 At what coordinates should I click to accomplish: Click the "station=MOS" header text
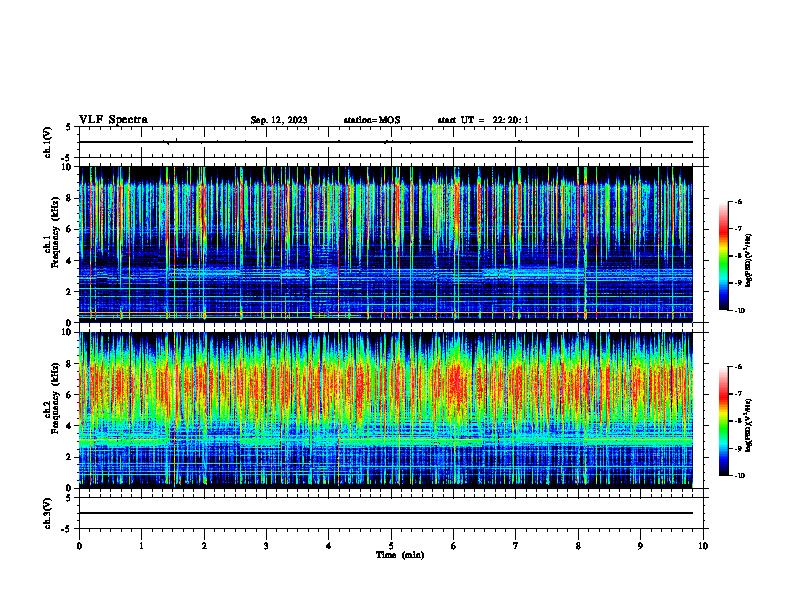372,120
